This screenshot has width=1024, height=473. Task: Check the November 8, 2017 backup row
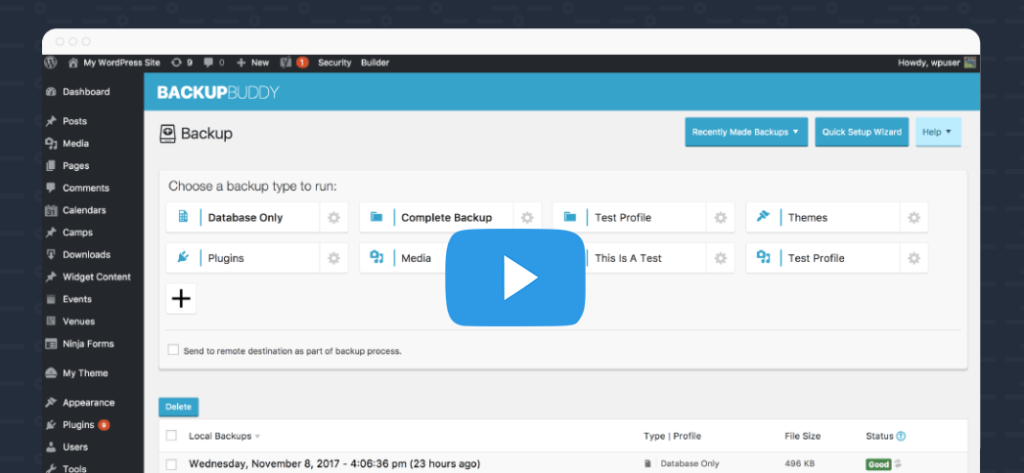(171, 465)
